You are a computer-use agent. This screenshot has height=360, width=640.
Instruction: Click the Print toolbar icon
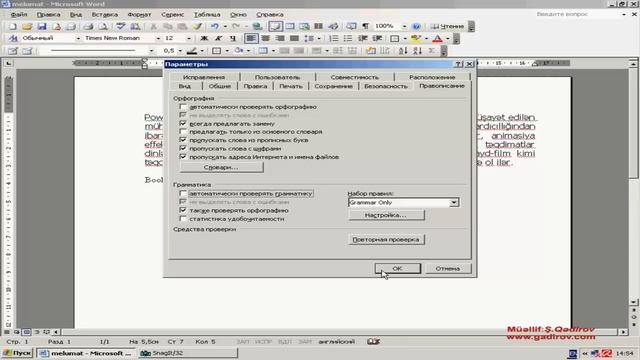(88, 27)
